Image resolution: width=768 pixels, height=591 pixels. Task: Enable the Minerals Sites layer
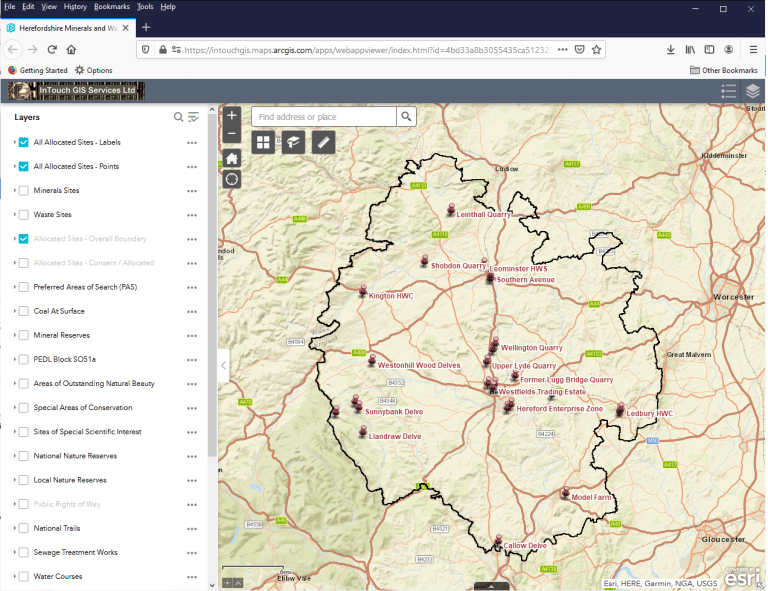[x=24, y=190]
